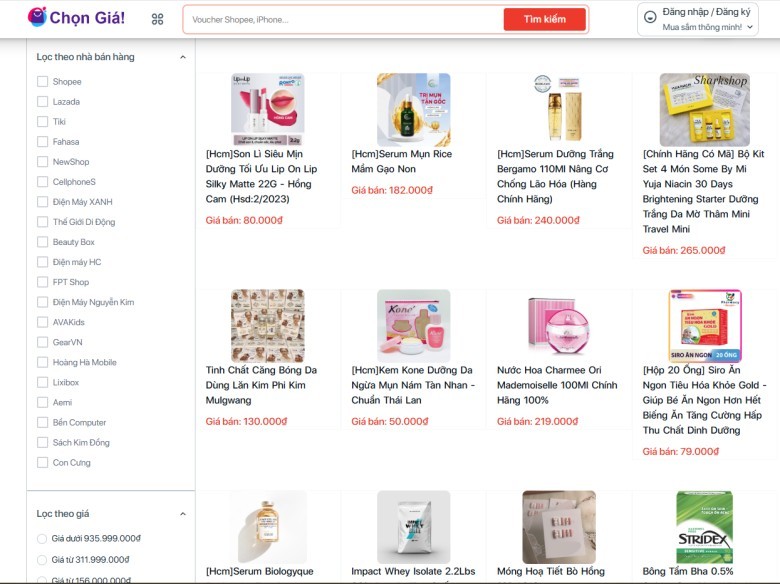Screen dimensions: 780x584
Task: Tick the Hoàng Hà Mobile checkbox
Action: 42,362
